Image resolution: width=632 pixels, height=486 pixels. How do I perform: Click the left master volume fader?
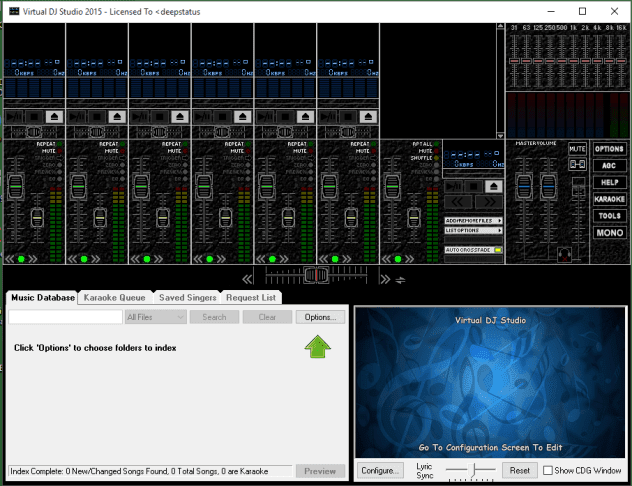tap(524, 187)
